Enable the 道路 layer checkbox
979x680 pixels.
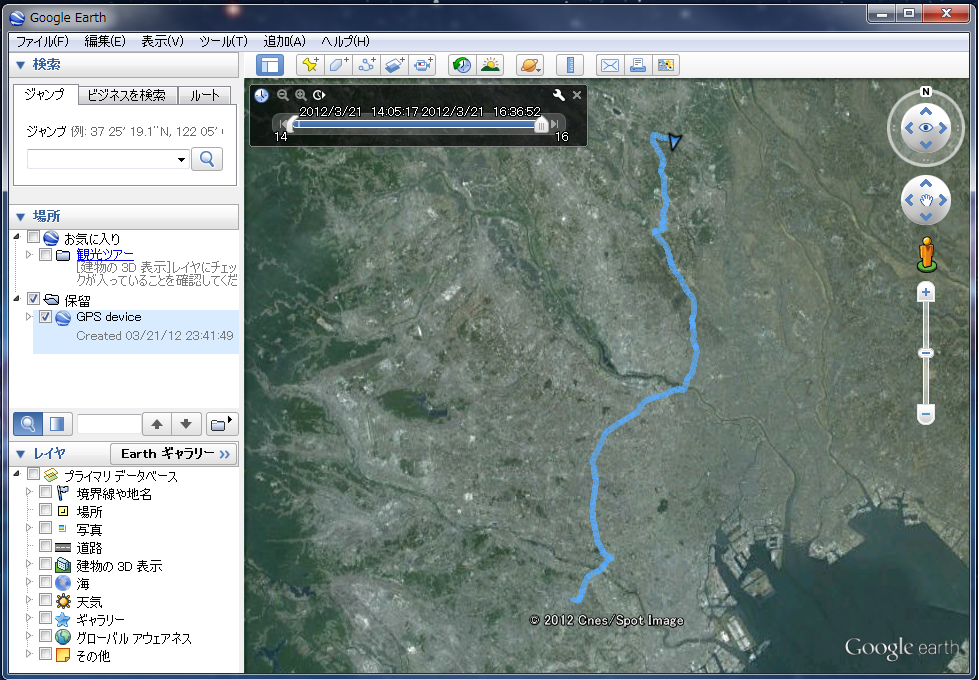tap(45, 546)
